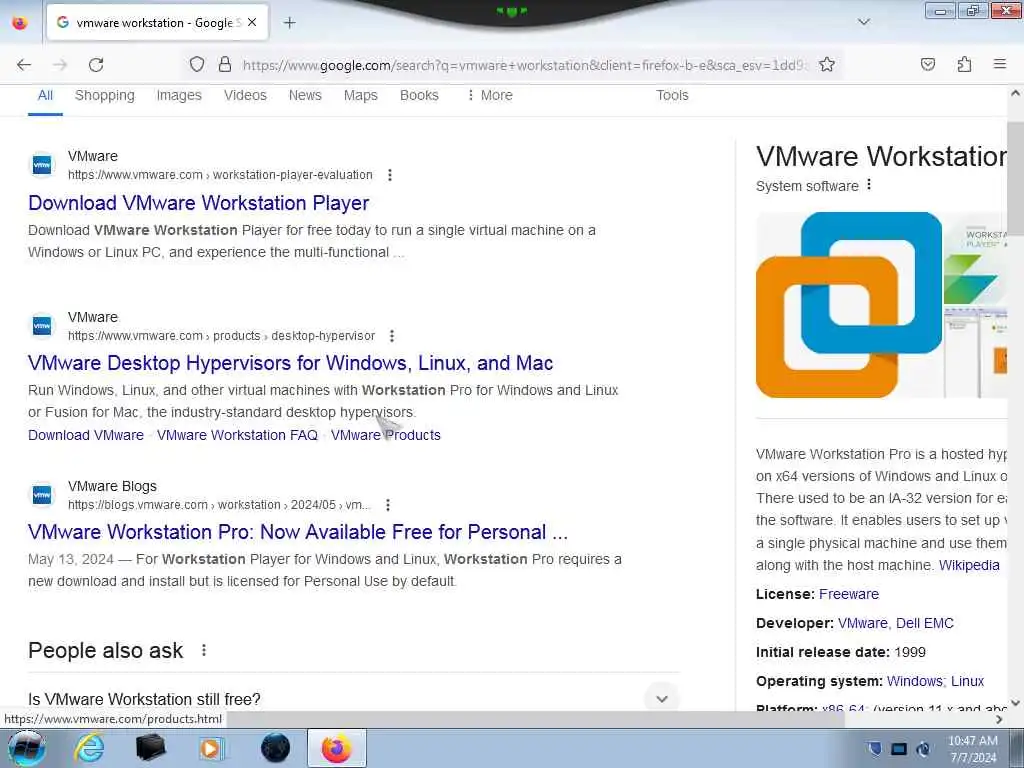Click the VMware Workstation FAQ sitelink

pyautogui.click(x=237, y=435)
